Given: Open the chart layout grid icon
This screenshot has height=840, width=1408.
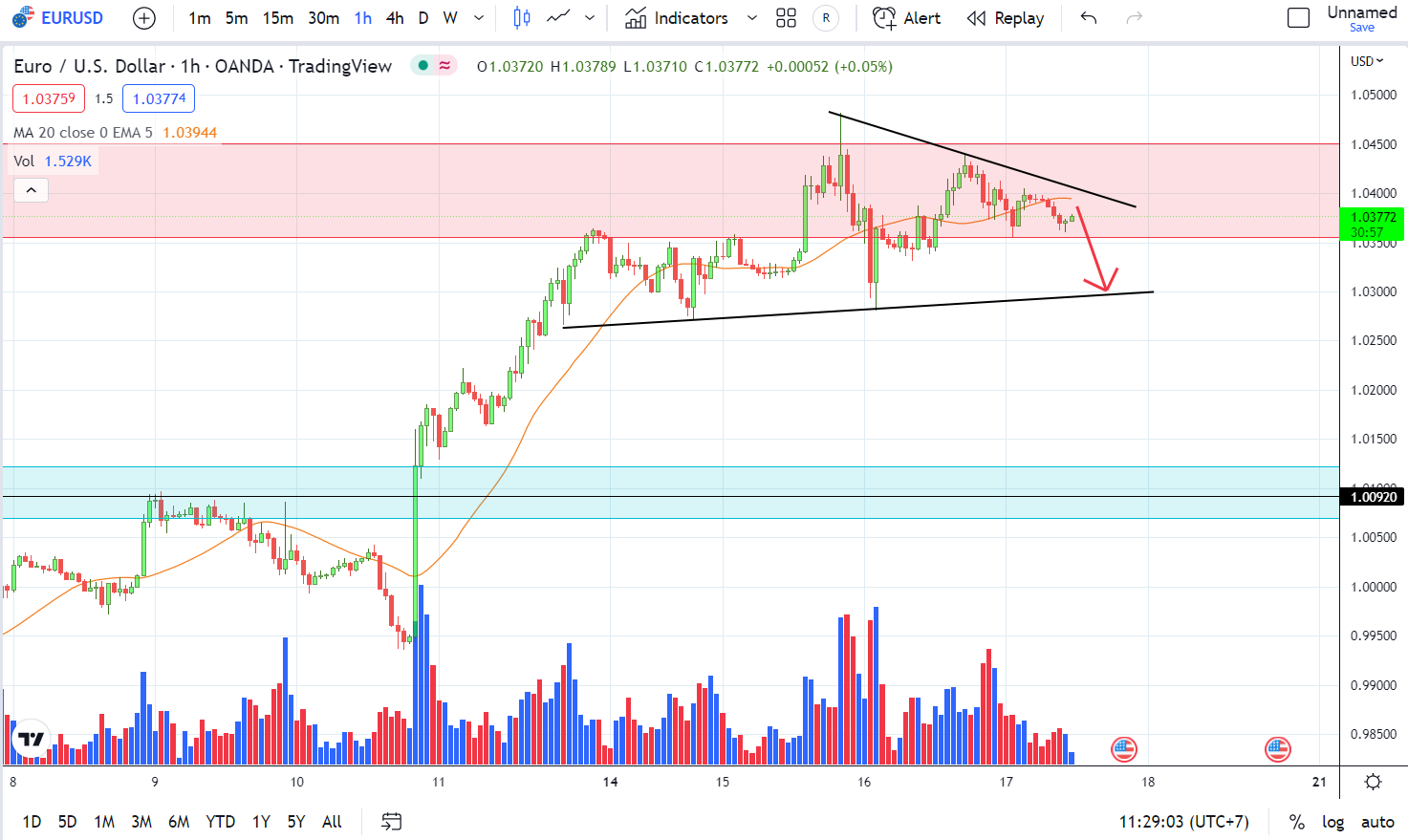Looking at the screenshot, I should pos(786,17).
